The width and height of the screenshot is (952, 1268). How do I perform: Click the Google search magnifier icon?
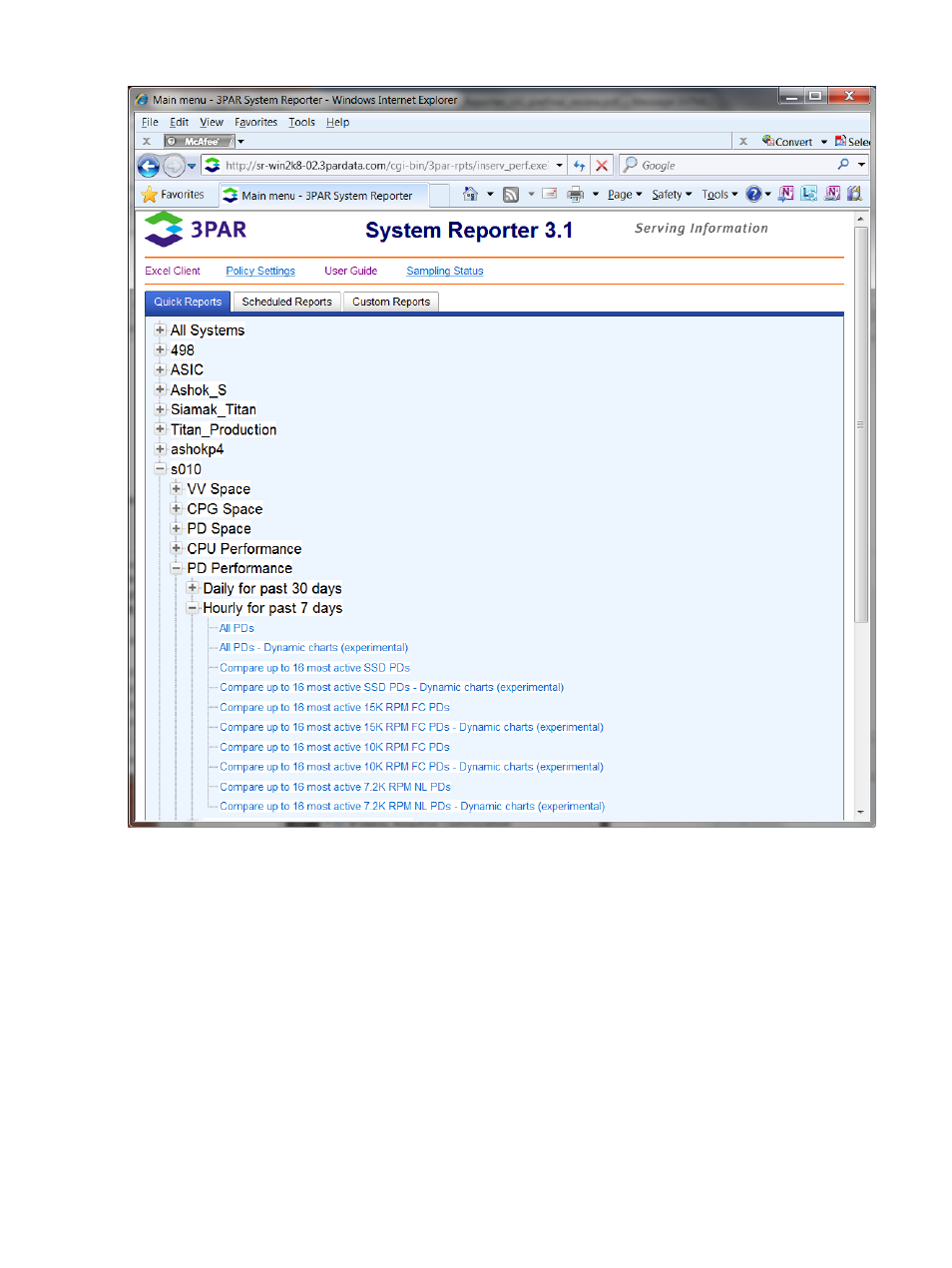pyautogui.click(x=843, y=165)
